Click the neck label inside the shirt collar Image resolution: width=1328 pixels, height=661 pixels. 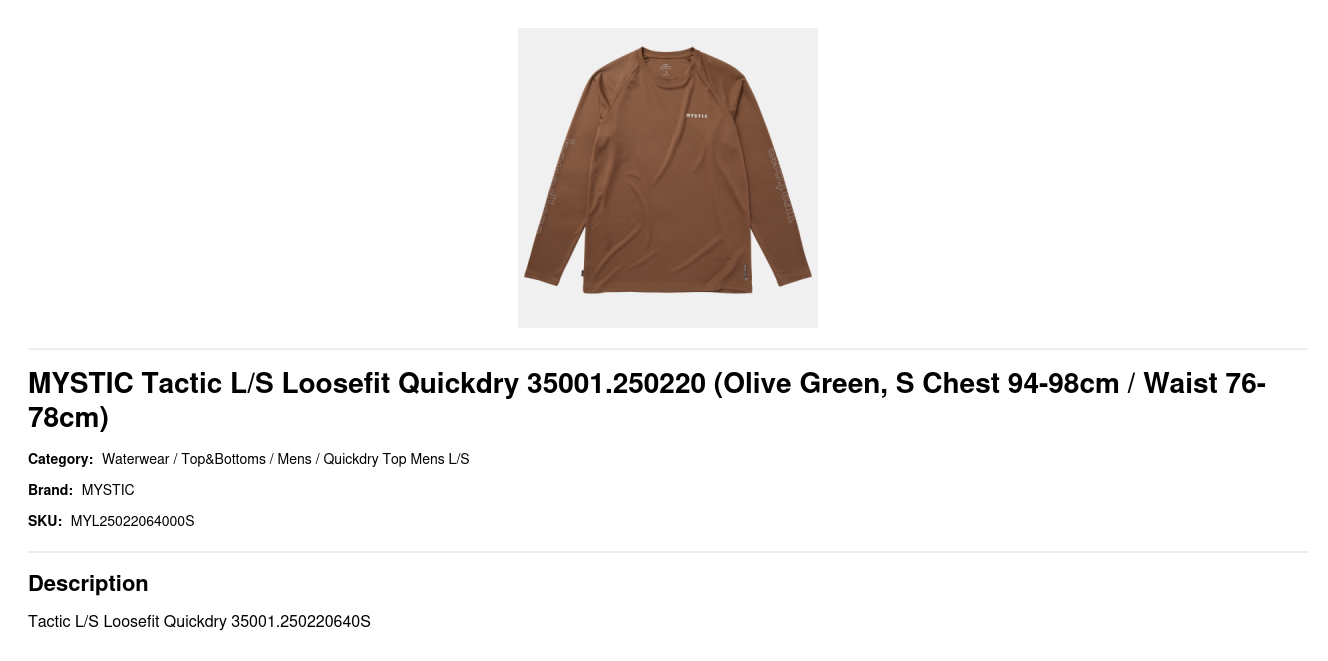tap(667, 68)
